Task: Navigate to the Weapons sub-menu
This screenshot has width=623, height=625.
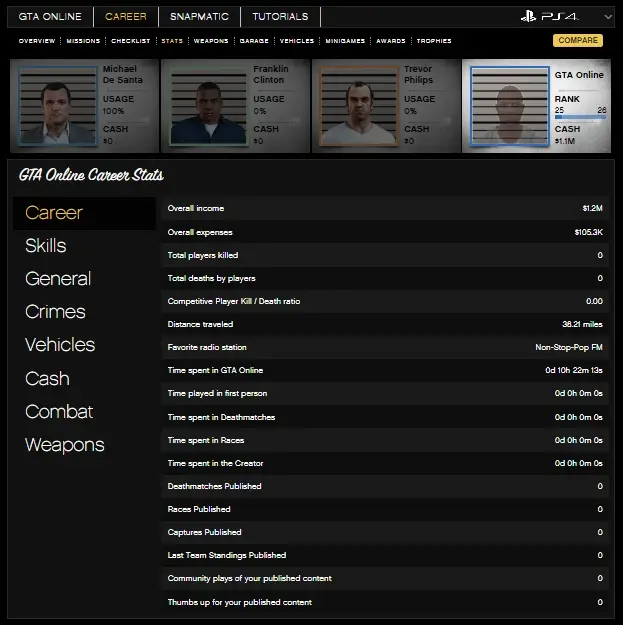Action: 210,41
